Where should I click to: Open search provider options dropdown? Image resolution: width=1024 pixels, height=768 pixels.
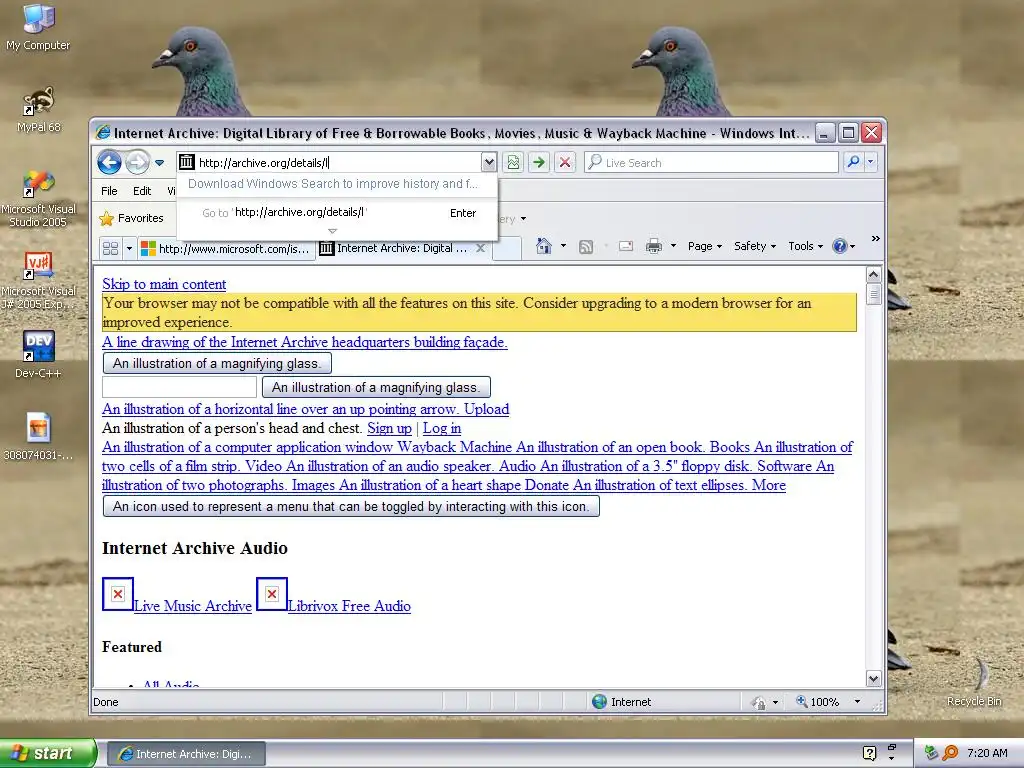pos(871,162)
